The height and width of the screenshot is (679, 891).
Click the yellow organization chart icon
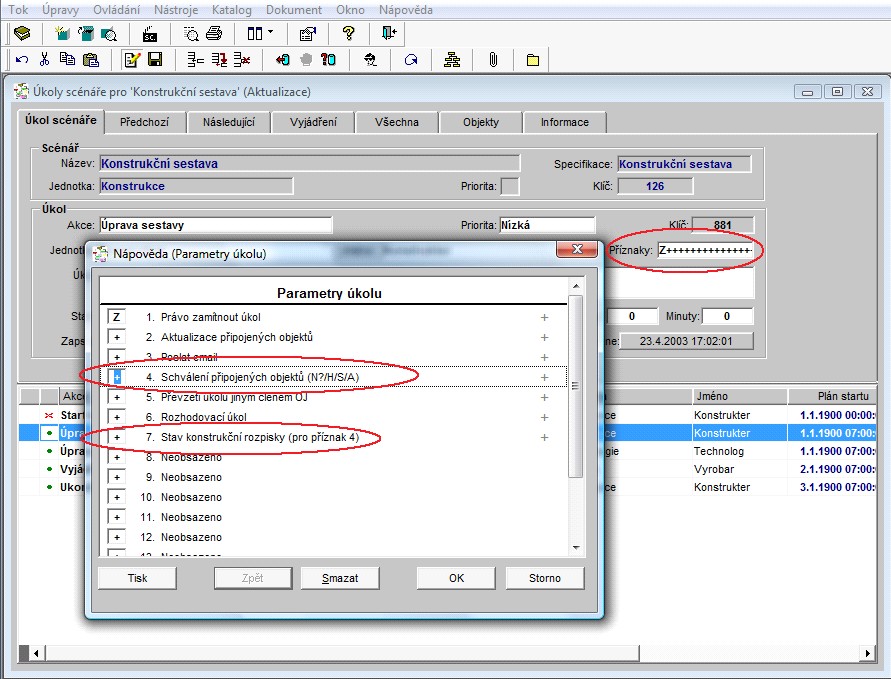point(452,60)
